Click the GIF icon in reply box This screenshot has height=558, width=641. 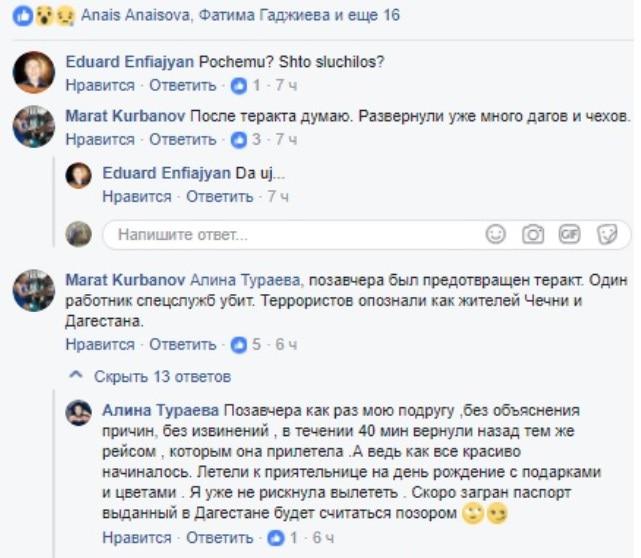click(570, 235)
